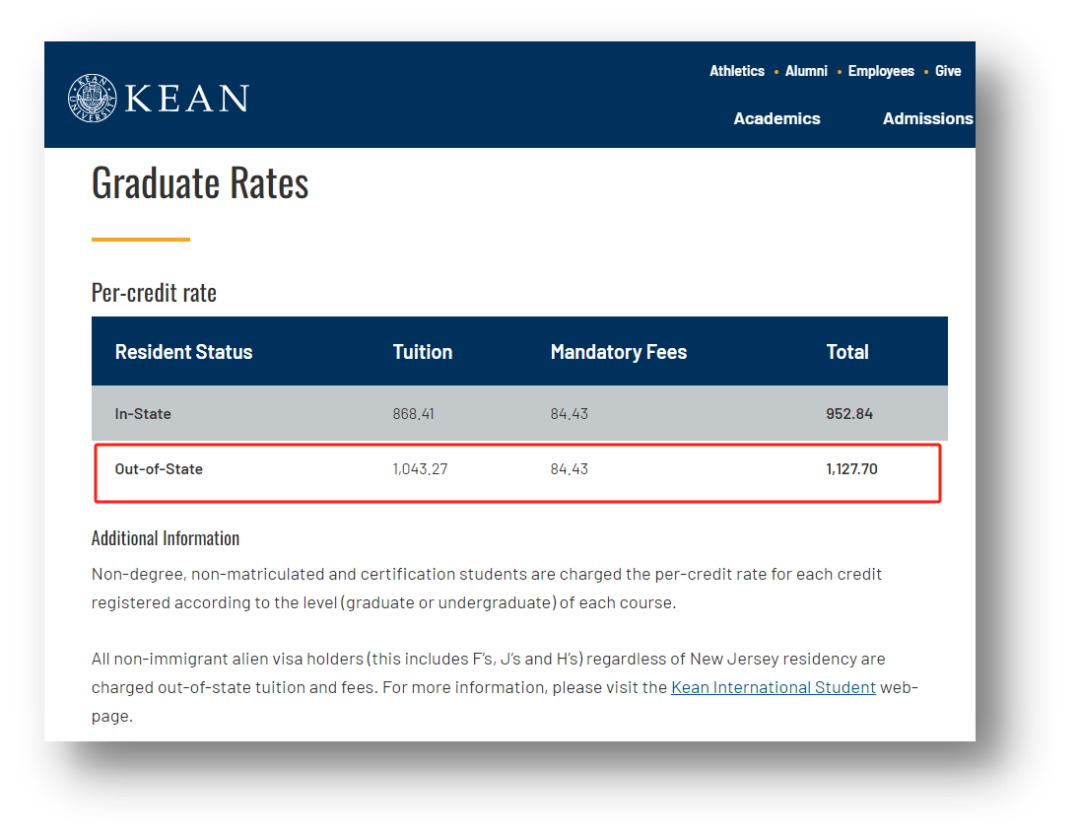Click the Give link

(x=948, y=71)
